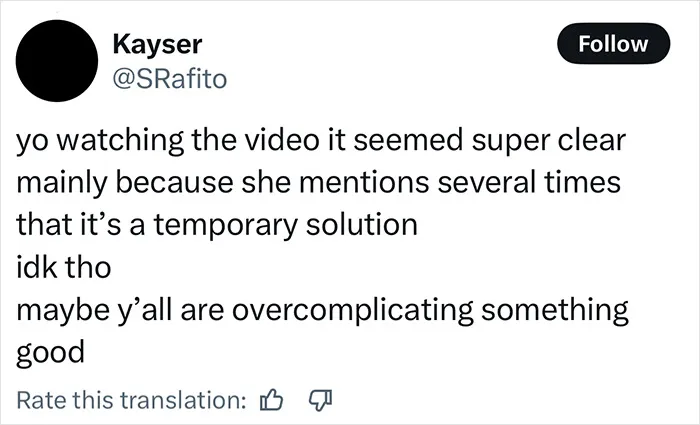Click the final word 'good' in the tweet

(x=50, y=353)
